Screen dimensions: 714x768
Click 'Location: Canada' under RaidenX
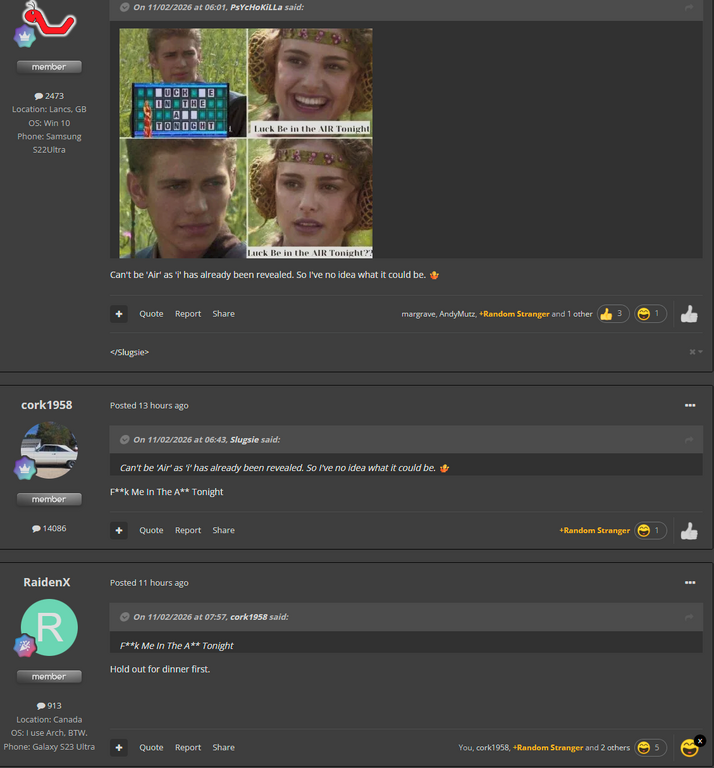coord(49,720)
